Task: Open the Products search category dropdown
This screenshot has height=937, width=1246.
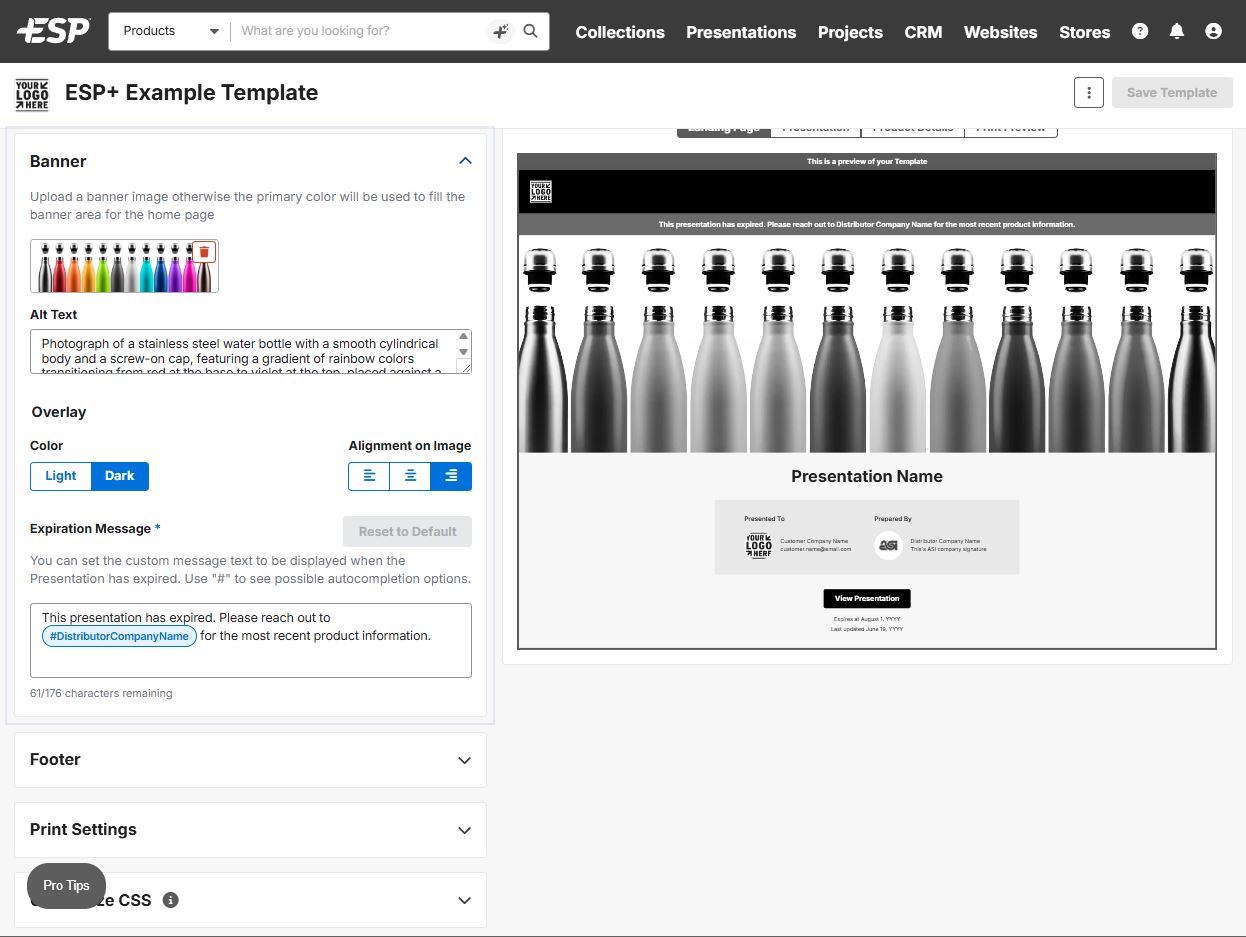Action: 170,31
